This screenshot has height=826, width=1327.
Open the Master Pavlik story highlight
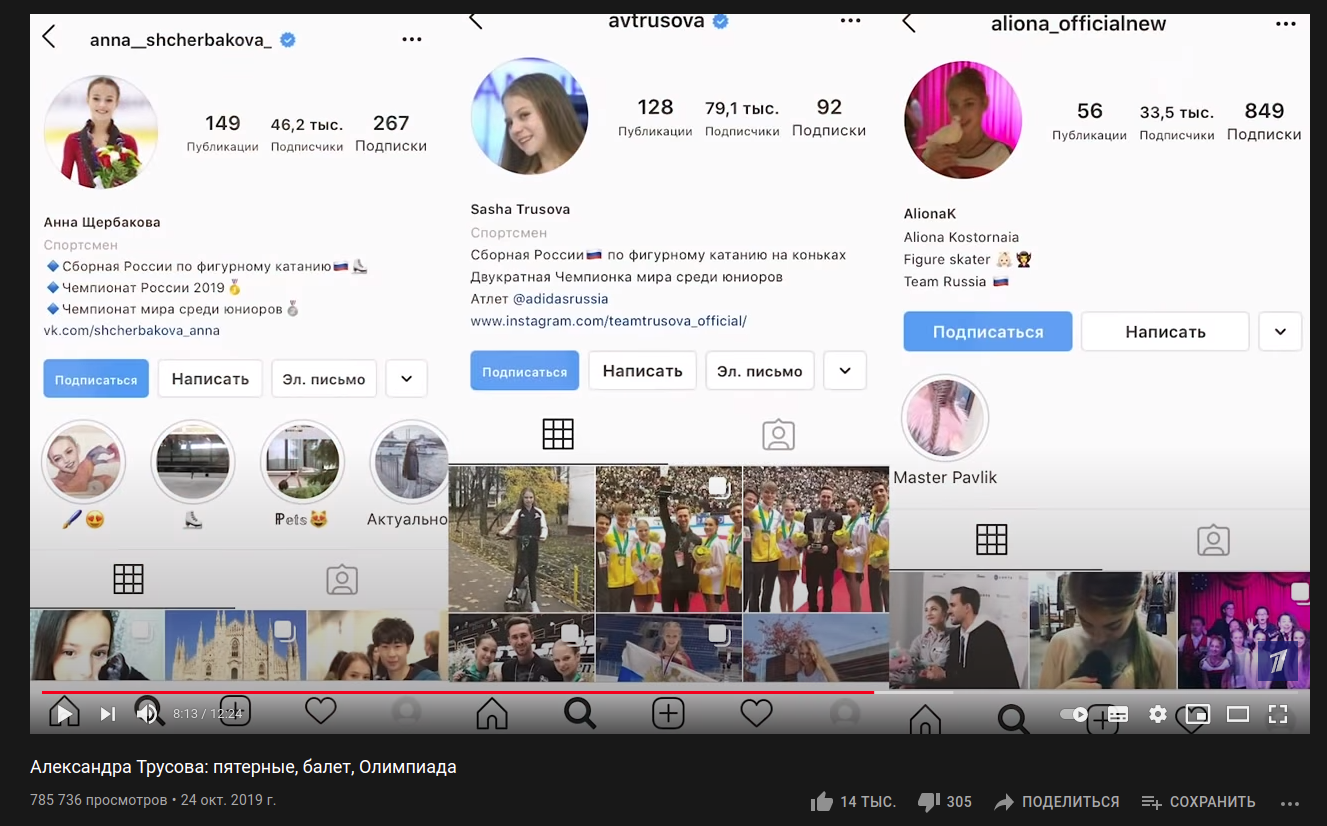click(x=945, y=418)
